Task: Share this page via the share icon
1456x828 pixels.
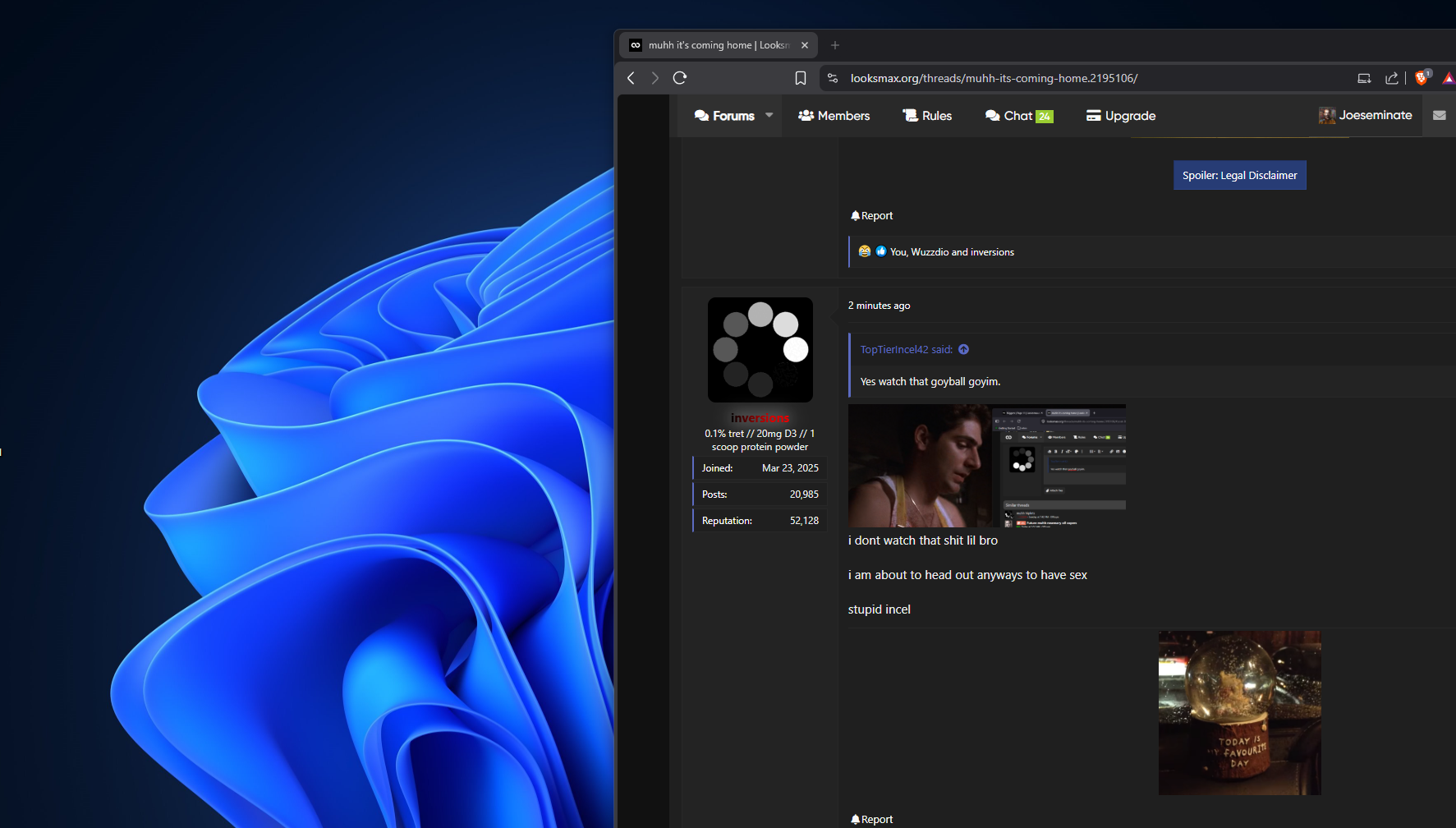Action: click(x=1391, y=78)
